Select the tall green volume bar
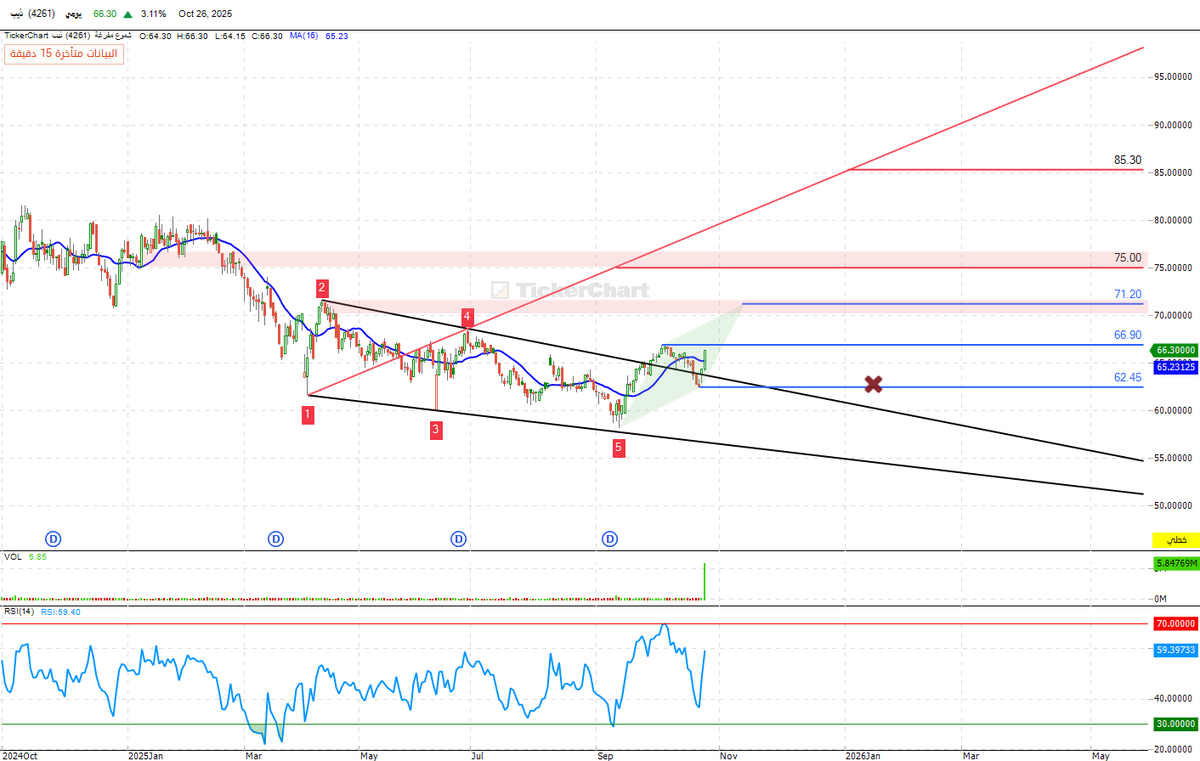1200x761 pixels. coord(705,582)
